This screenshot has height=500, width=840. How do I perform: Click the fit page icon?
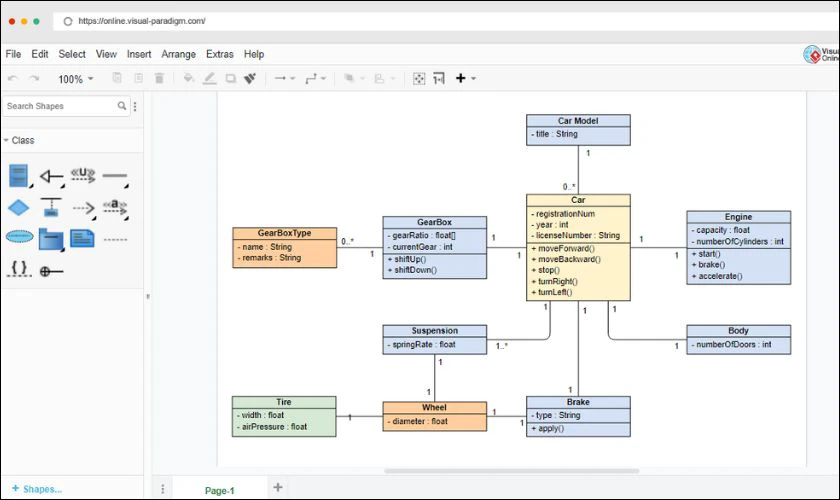419,79
